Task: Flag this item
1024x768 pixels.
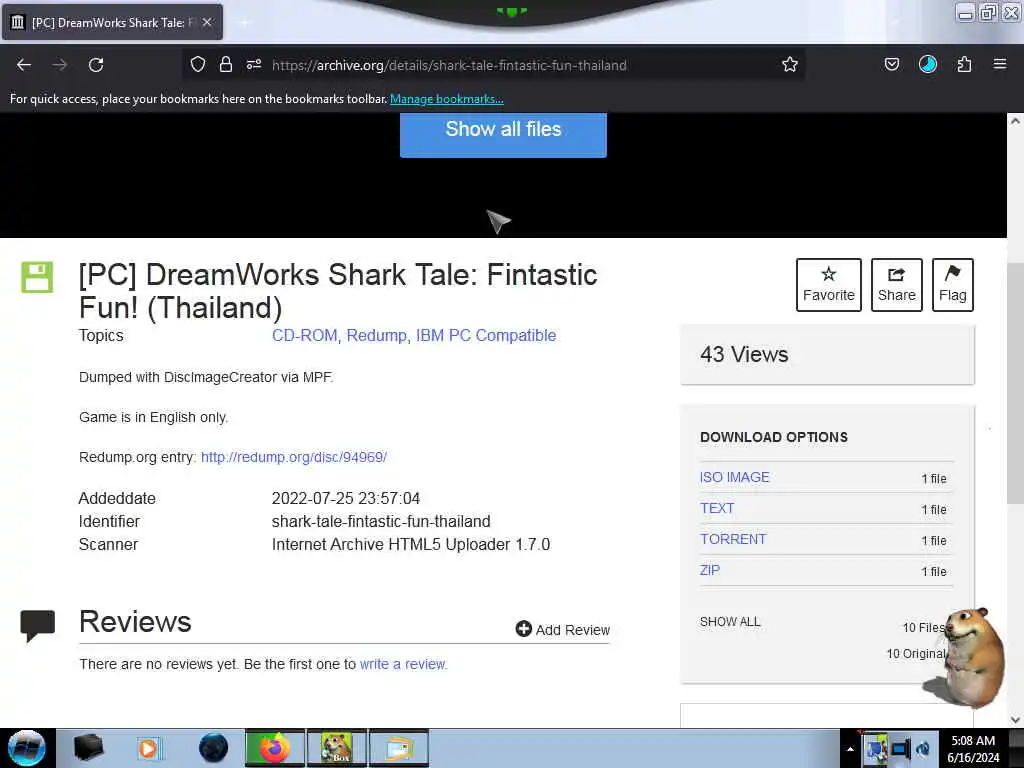Action: (953, 285)
